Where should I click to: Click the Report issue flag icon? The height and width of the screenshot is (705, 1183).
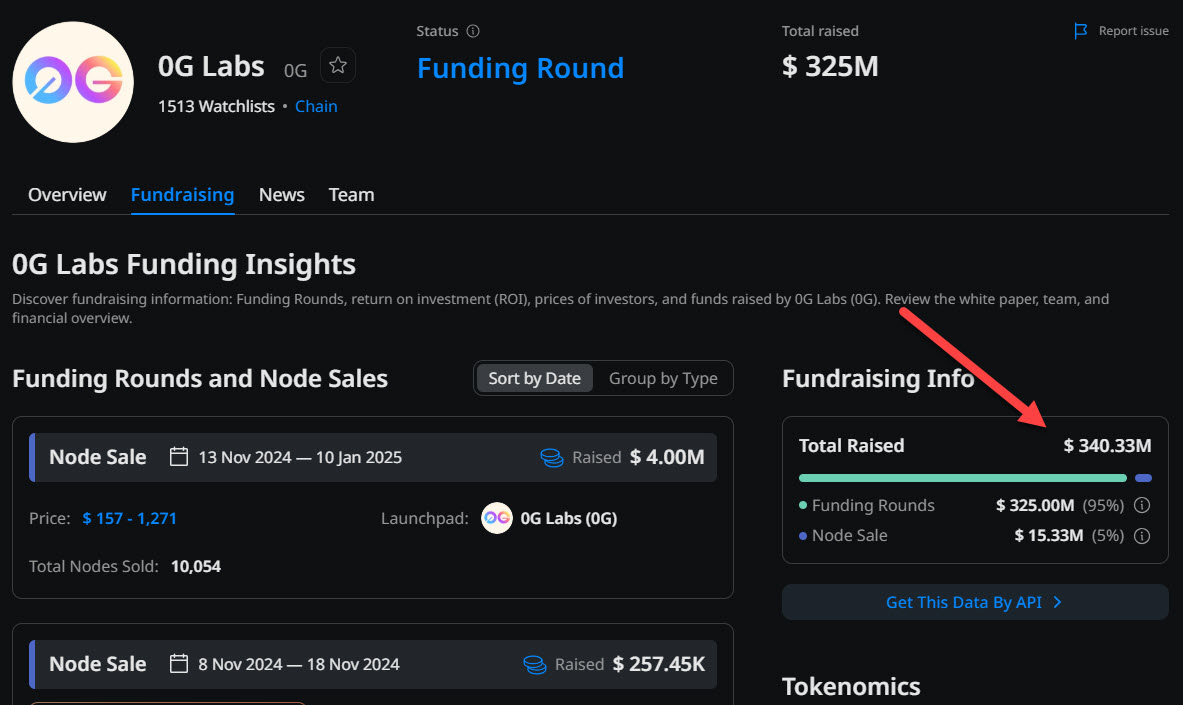point(1080,31)
